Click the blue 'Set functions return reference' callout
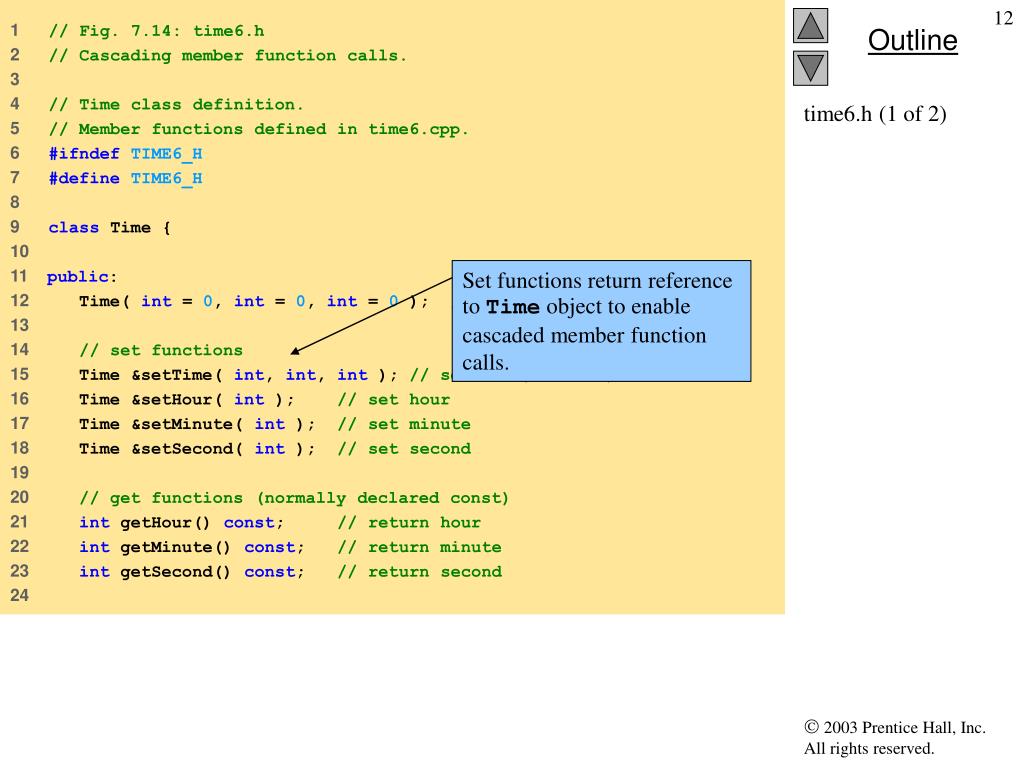The image size is (1024, 768). point(601,321)
